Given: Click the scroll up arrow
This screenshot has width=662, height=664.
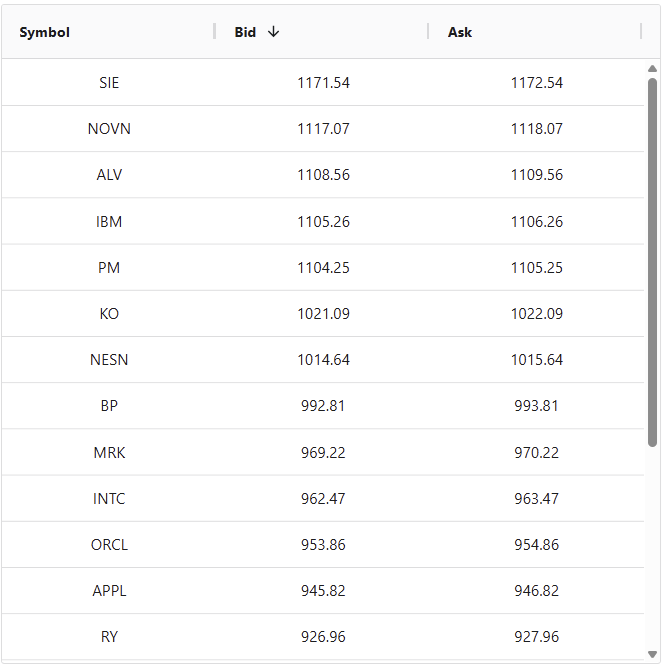Looking at the screenshot, I should tap(652, 69).
